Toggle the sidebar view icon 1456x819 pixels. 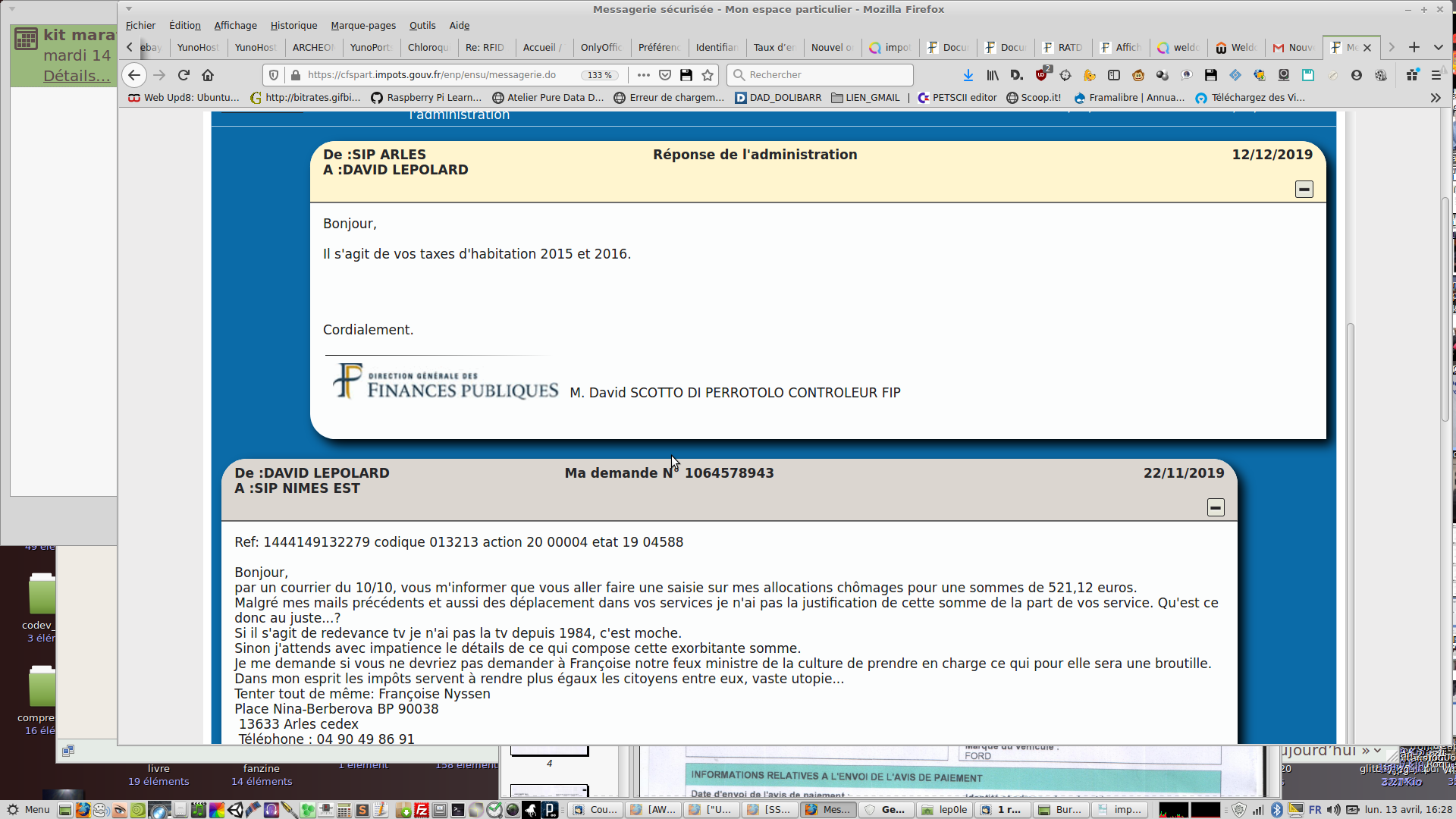1114,75
